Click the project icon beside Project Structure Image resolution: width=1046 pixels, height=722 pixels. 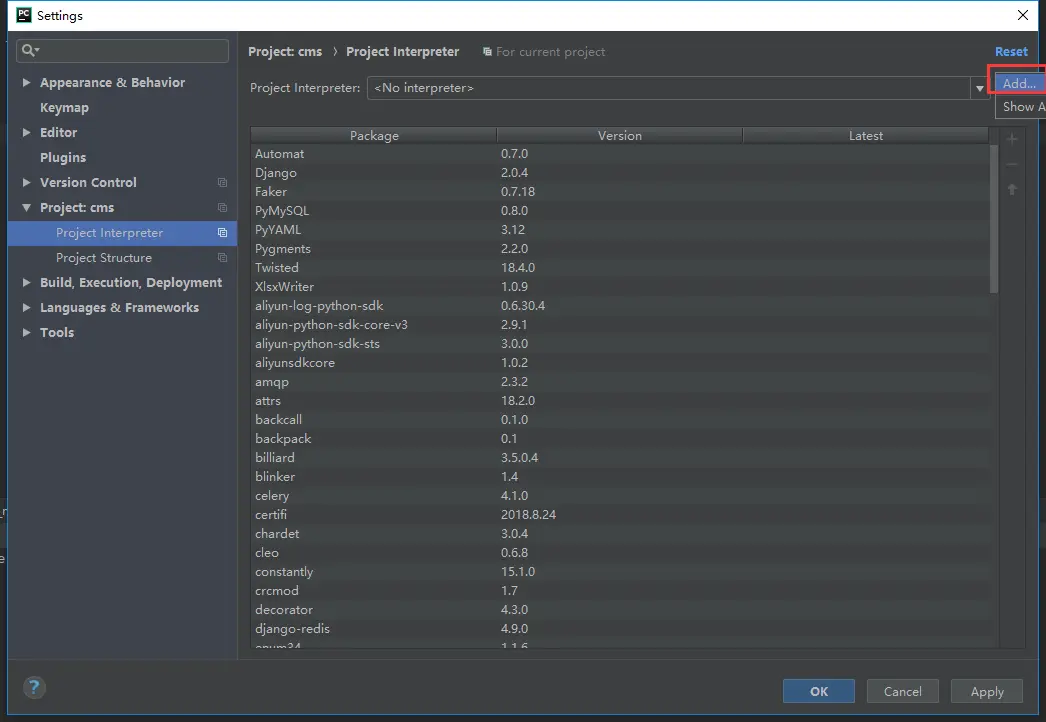223,258
